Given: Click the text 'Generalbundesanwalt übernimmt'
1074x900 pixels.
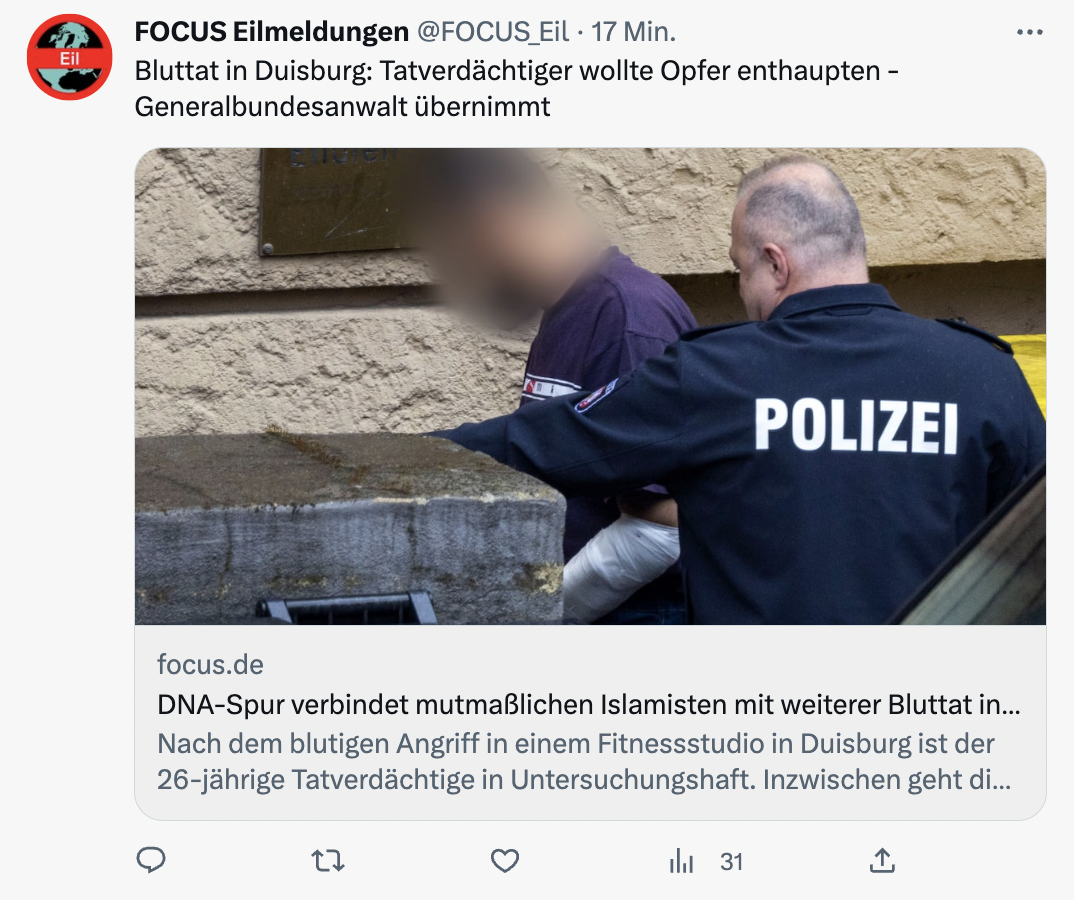Looking at the screenshot, I should (342, 107).
